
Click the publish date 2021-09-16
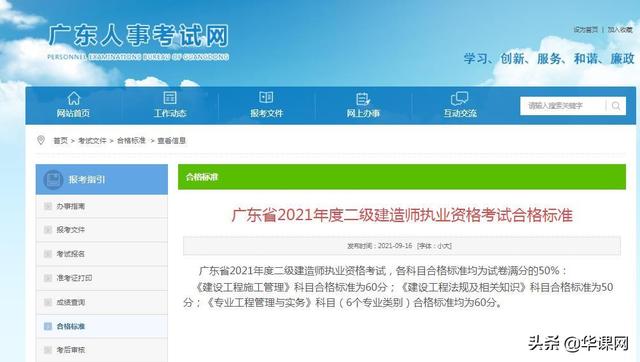pos(395,246)
